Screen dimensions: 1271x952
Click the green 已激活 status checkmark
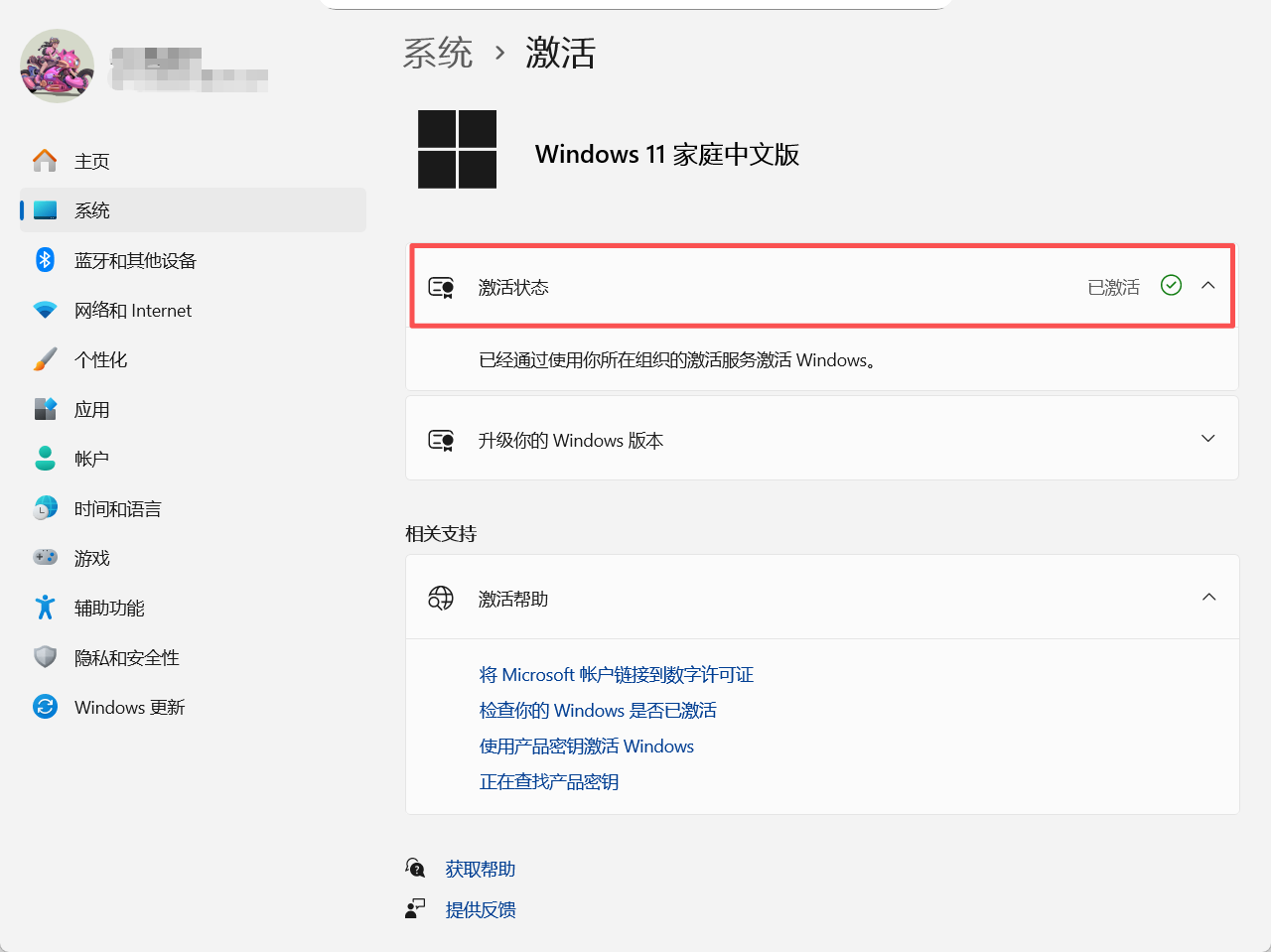point(1170,286)
